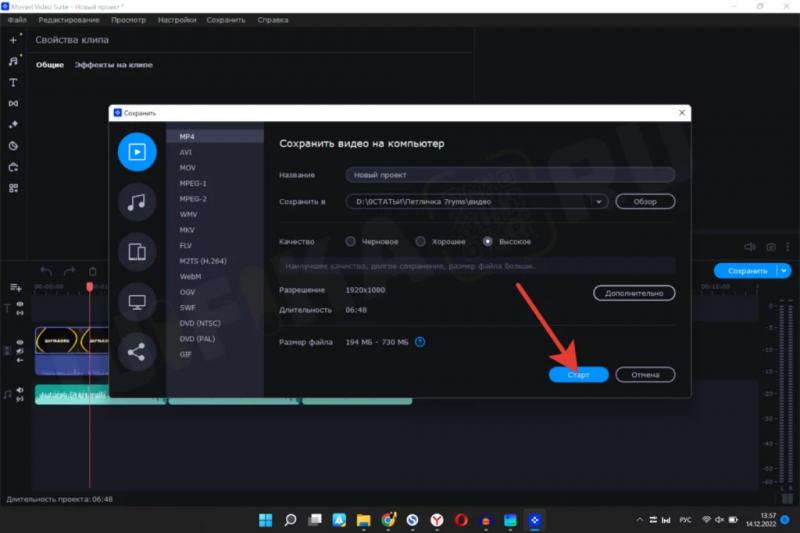Image resolution: width=800 pixels, height=533 pixels.
Task: Click the Название project name field
Action: (509, 174)
